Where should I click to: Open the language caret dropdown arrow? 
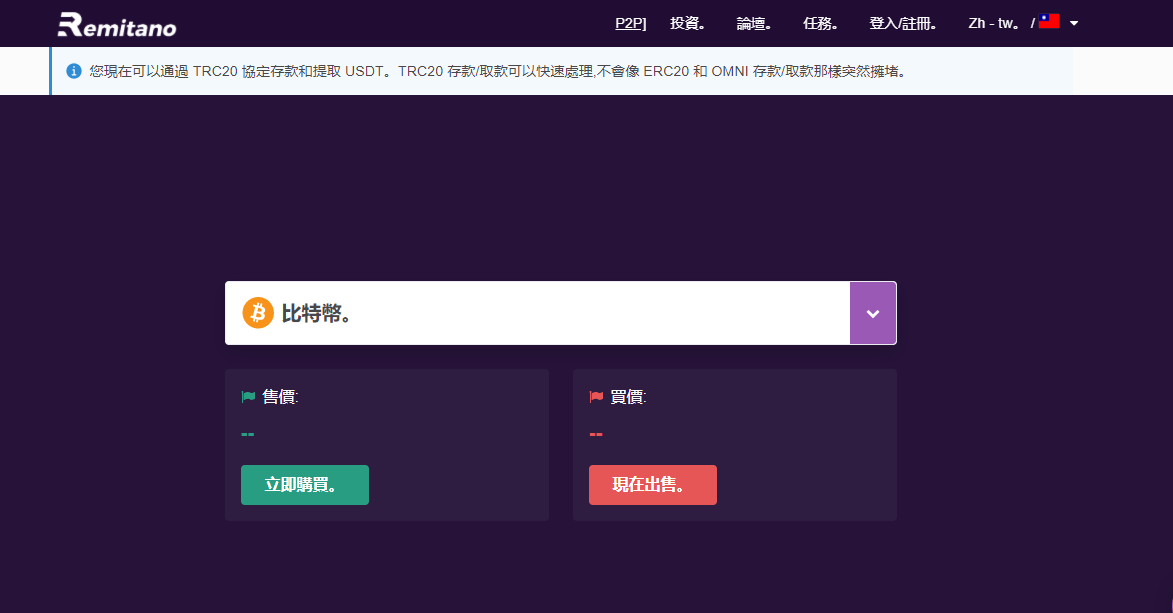tap(1074, 23)
